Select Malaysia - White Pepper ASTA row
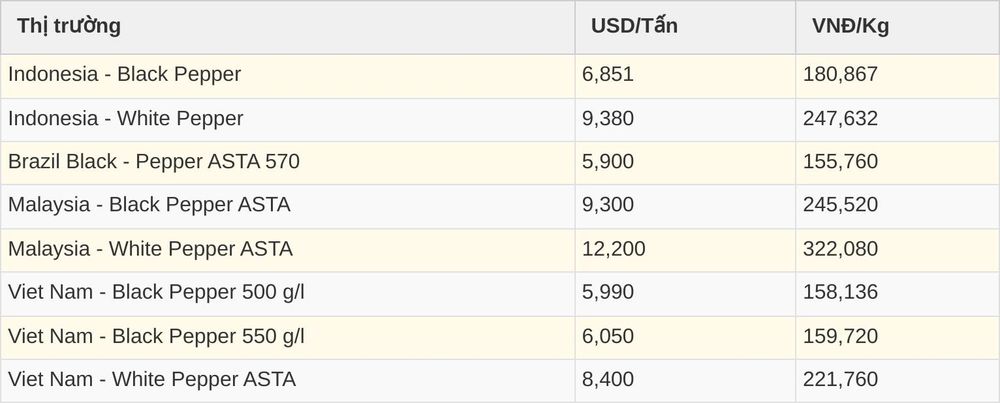The height and width of the screenshot is (403, 1000). [500, 251]
